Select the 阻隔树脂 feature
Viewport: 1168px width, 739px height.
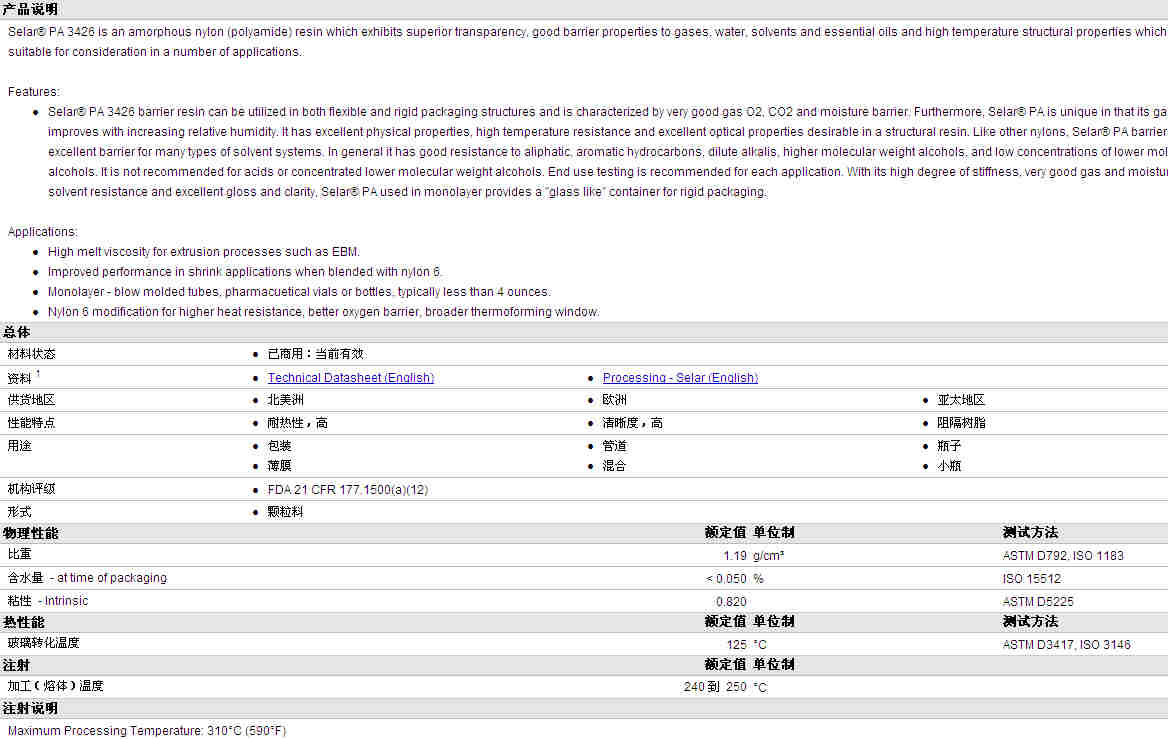click(961, 423)
